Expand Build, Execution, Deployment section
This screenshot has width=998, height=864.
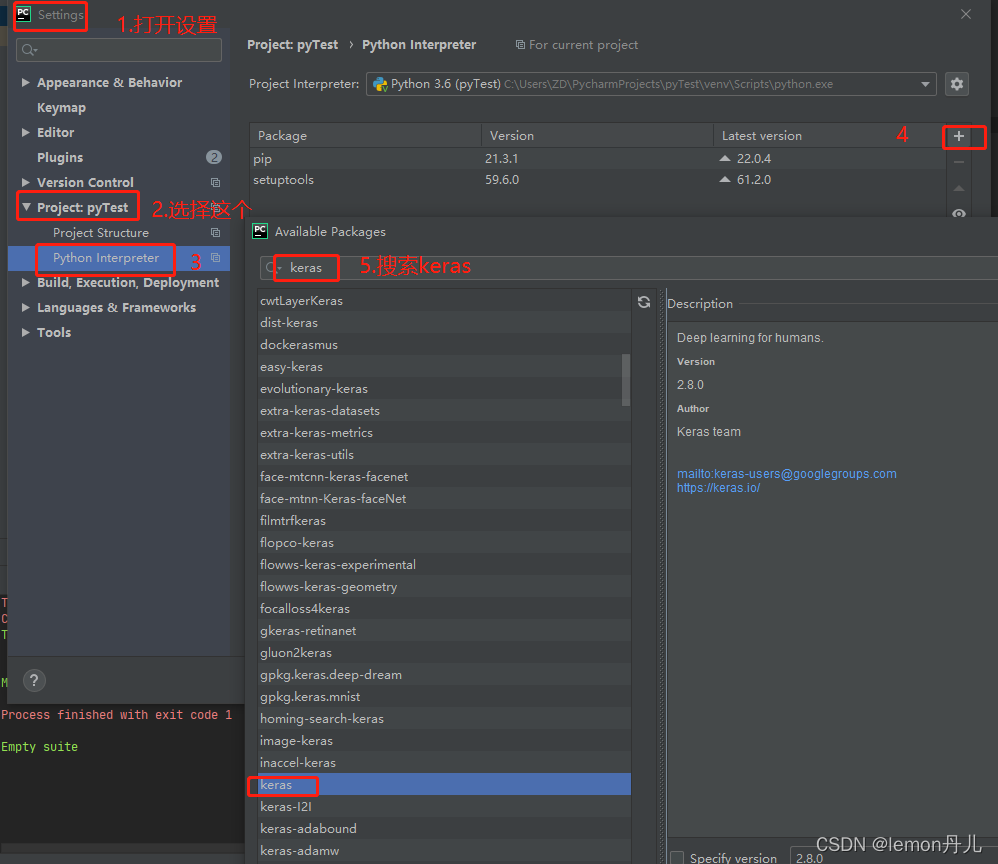point(25,283)
